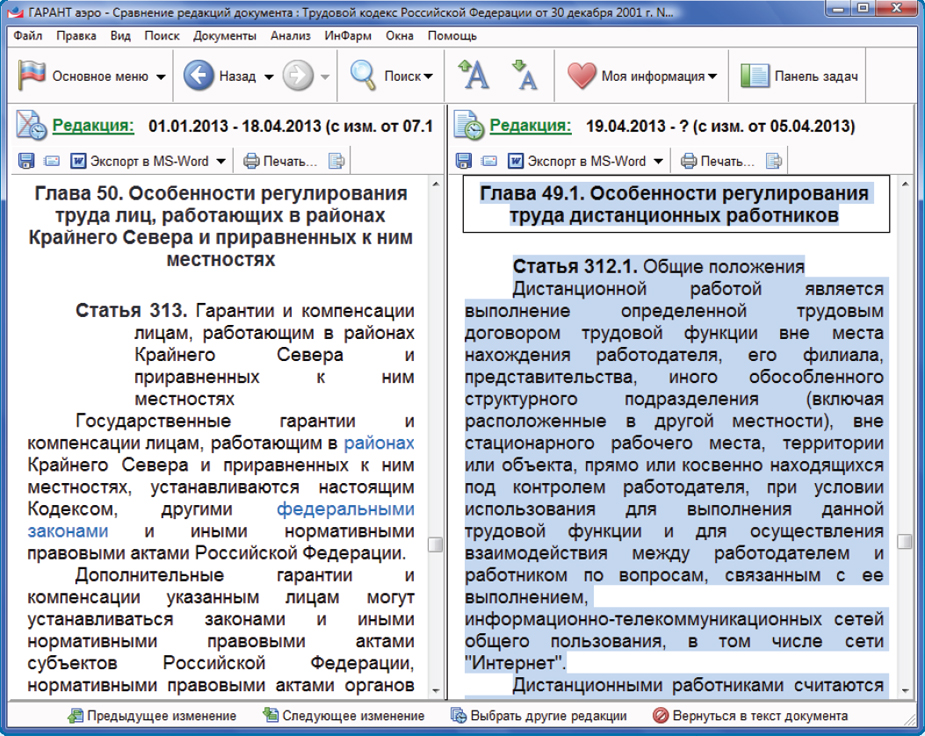The image size is (925, 736).
Task: Expand the Back history dropdown arrow
Action: pyautogui.click(x=269, y=77)
